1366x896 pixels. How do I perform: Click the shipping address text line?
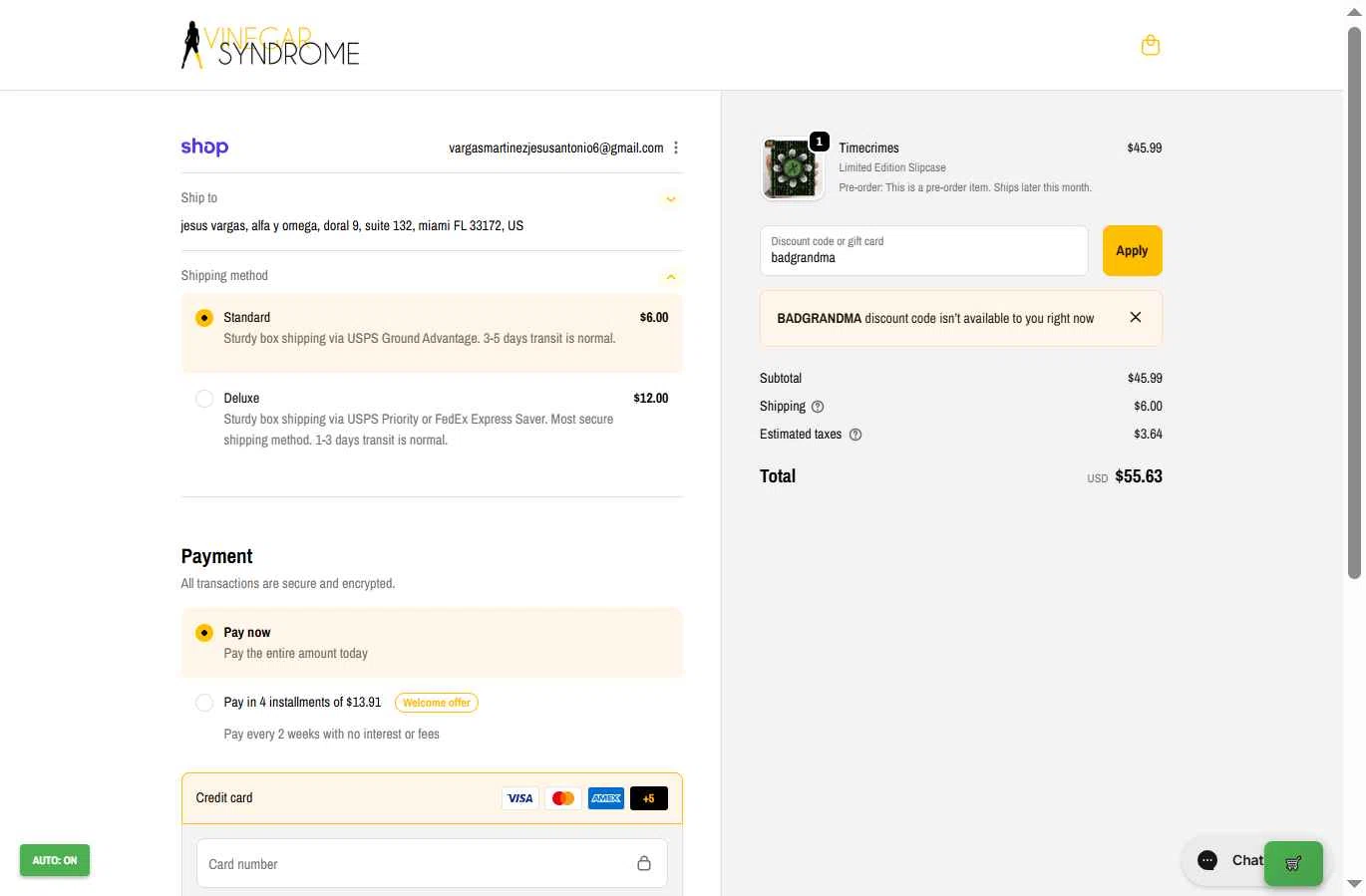352,225
